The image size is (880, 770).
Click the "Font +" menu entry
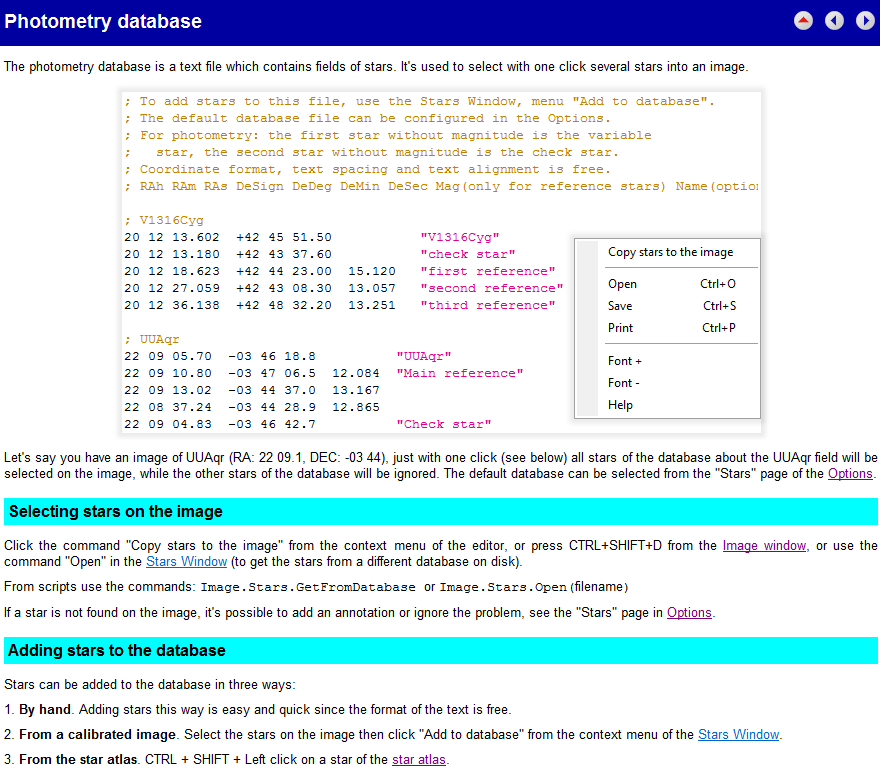[x=625, y=361]
